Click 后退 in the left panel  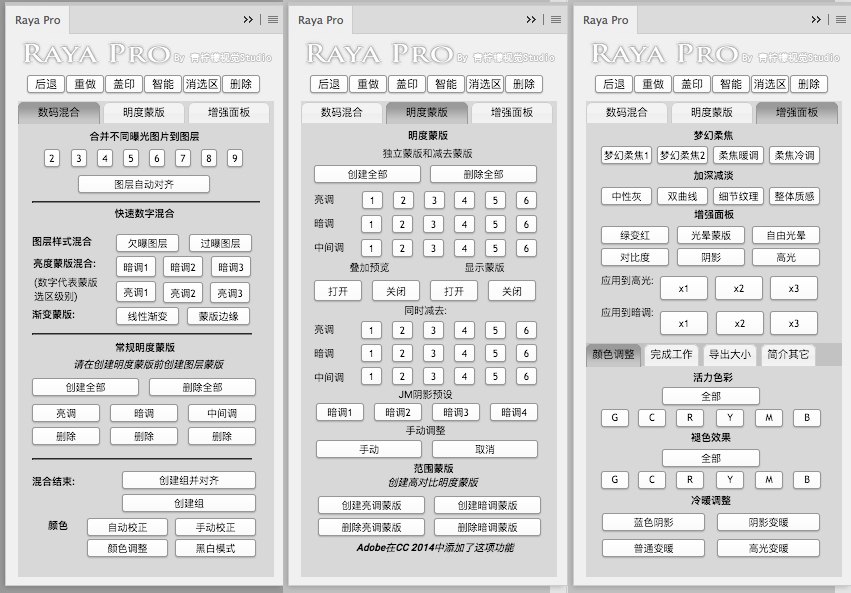[x=46, y=84]
